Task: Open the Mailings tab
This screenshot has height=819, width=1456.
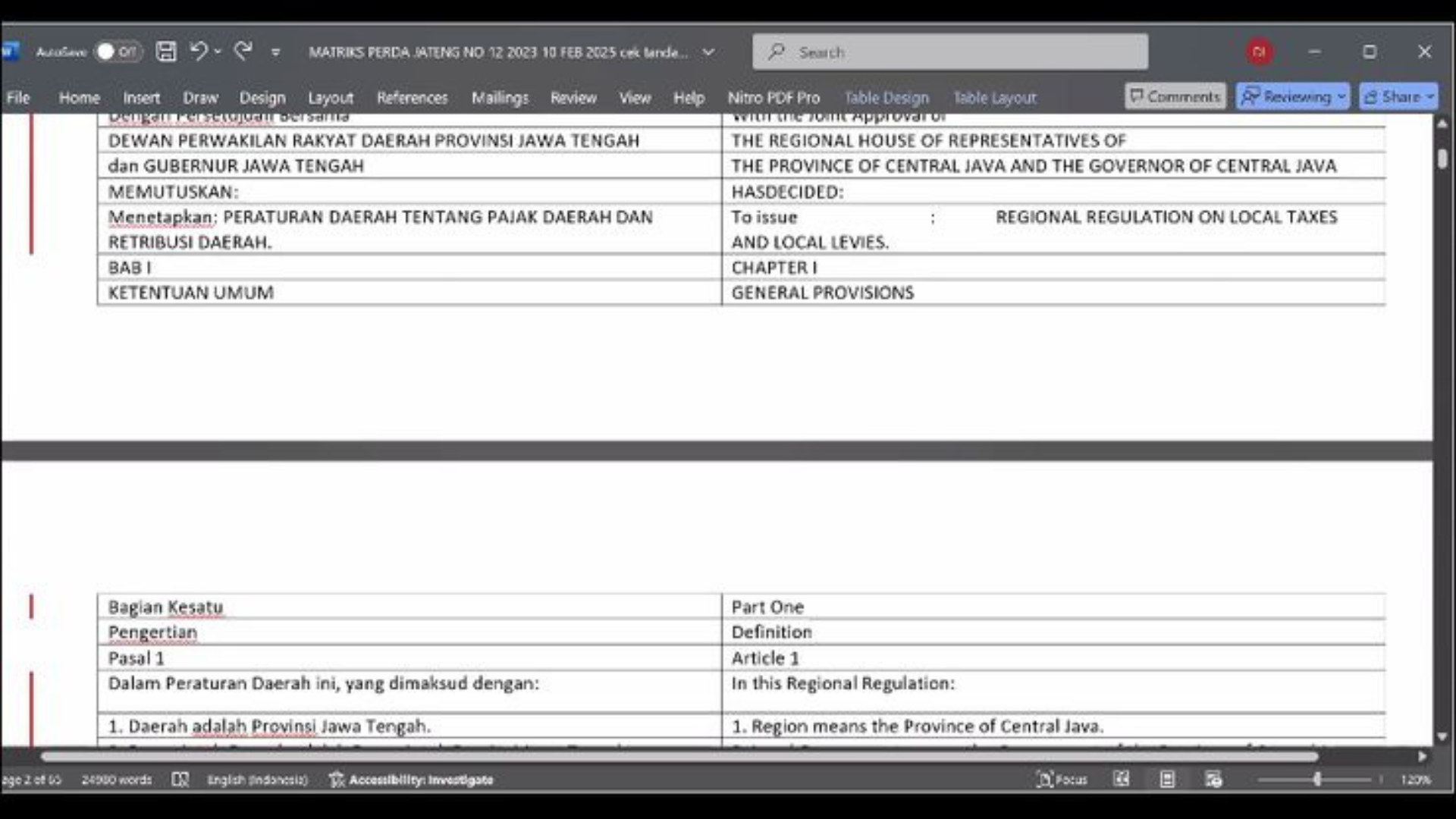Action: click(x=500, y=98)
